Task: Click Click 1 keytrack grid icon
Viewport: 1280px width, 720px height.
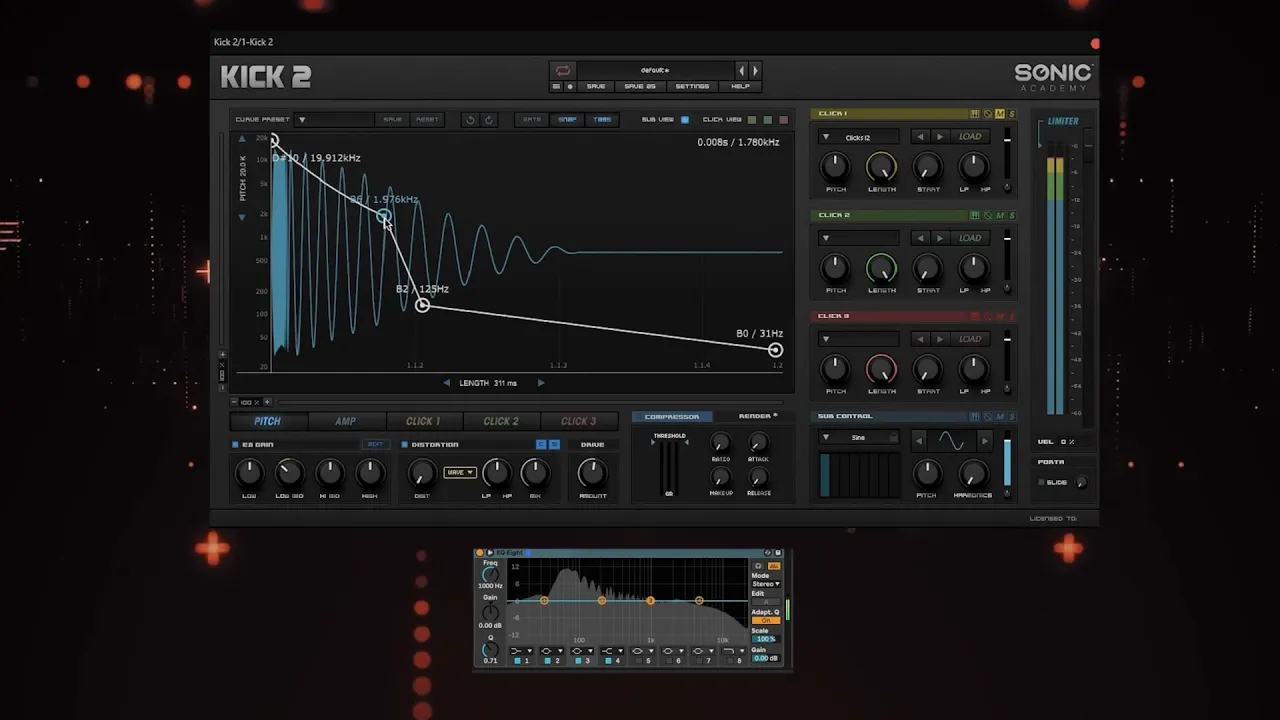Action: (974, 114)
